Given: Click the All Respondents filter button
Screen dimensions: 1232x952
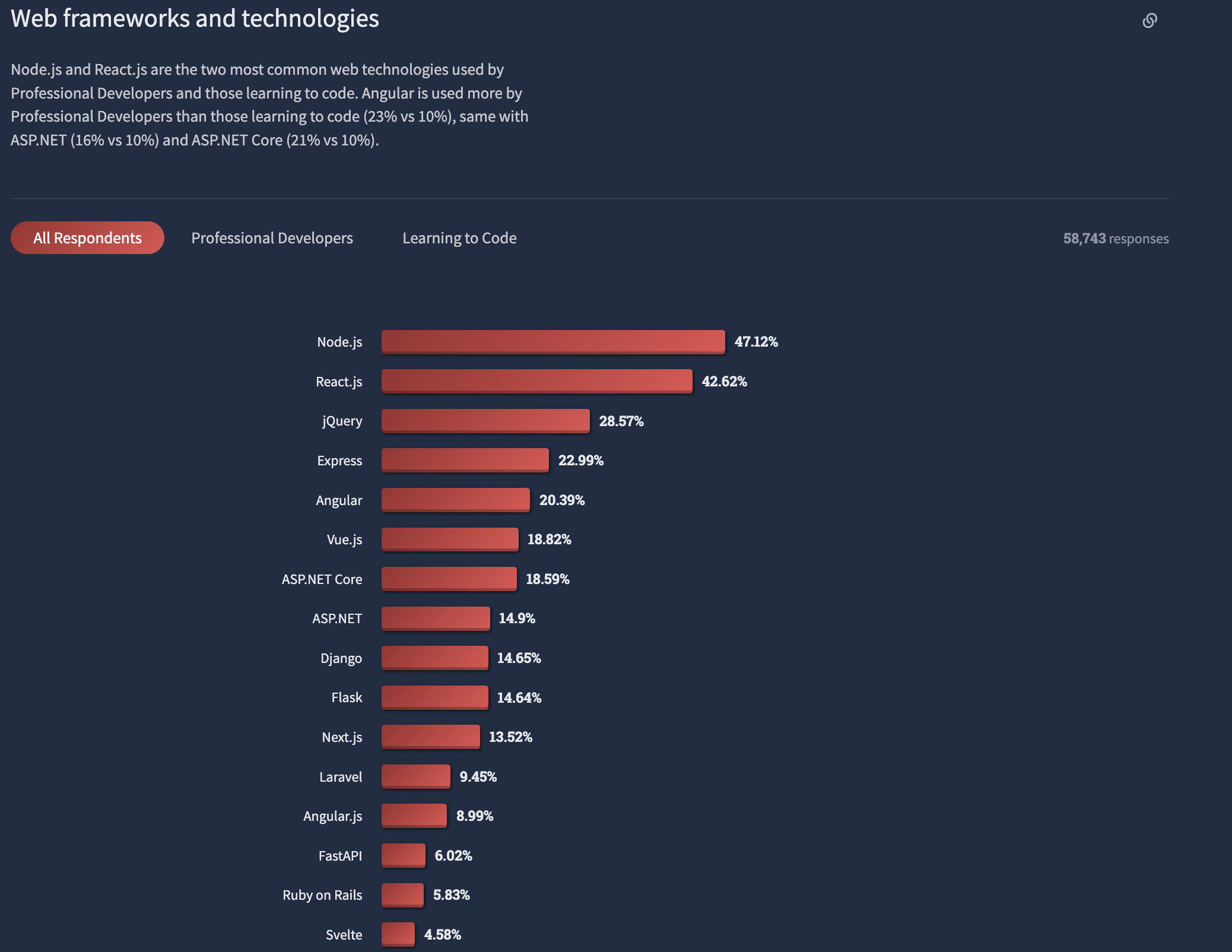Looking at the screenshot, I should point(87,237).
